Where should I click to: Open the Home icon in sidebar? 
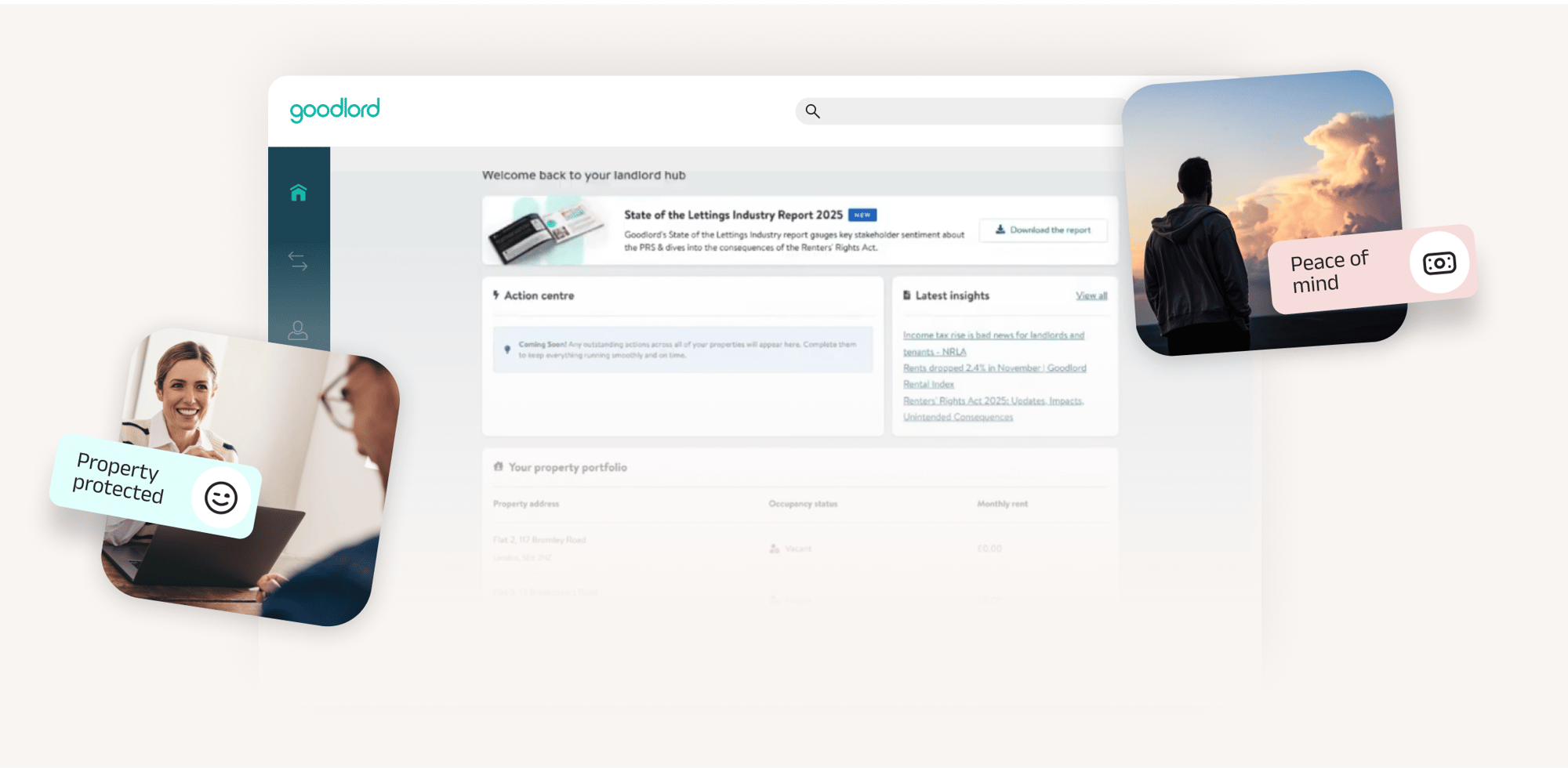click(x=298, y=193)
